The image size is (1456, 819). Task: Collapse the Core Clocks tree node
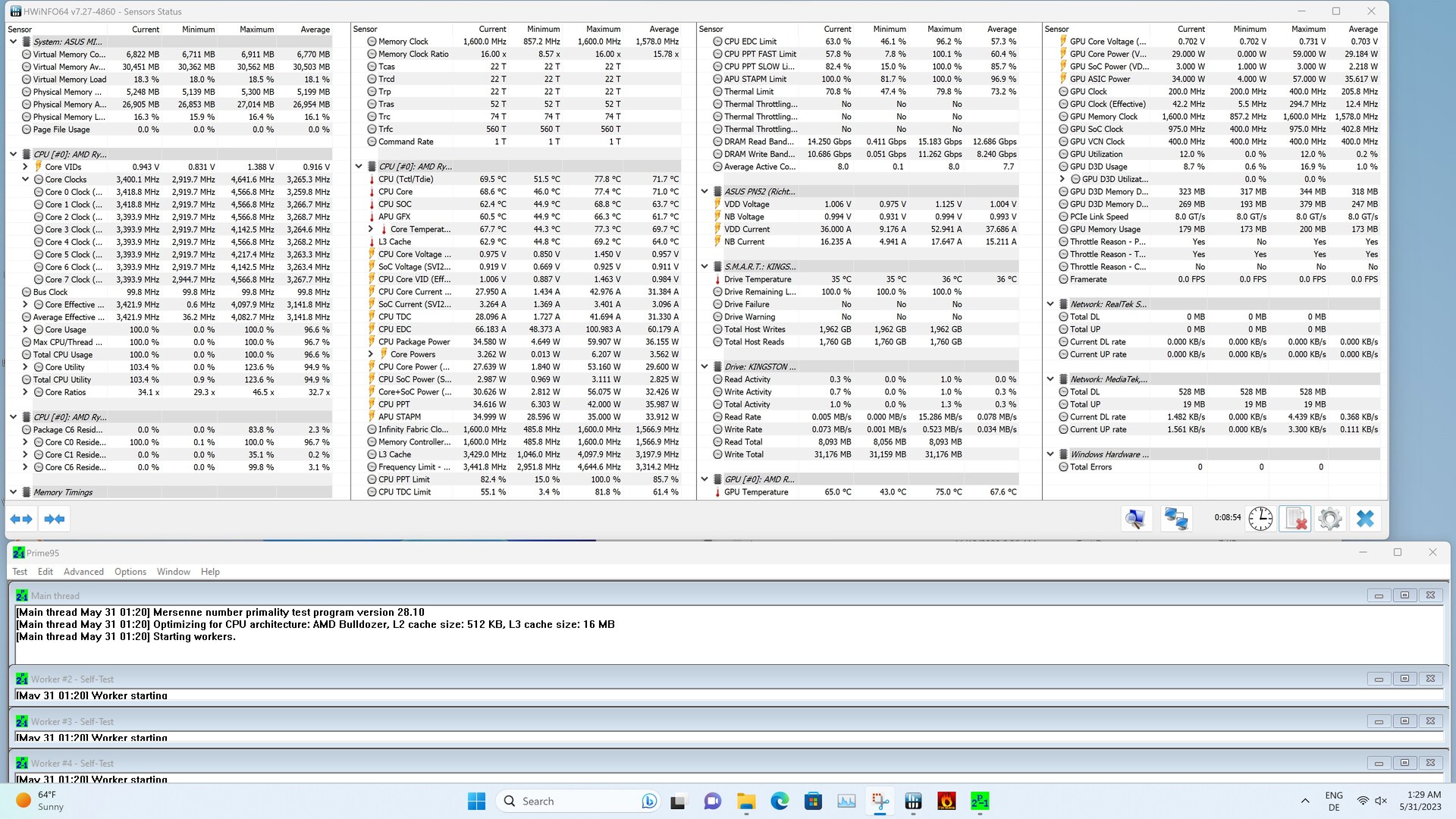[25, 180]
